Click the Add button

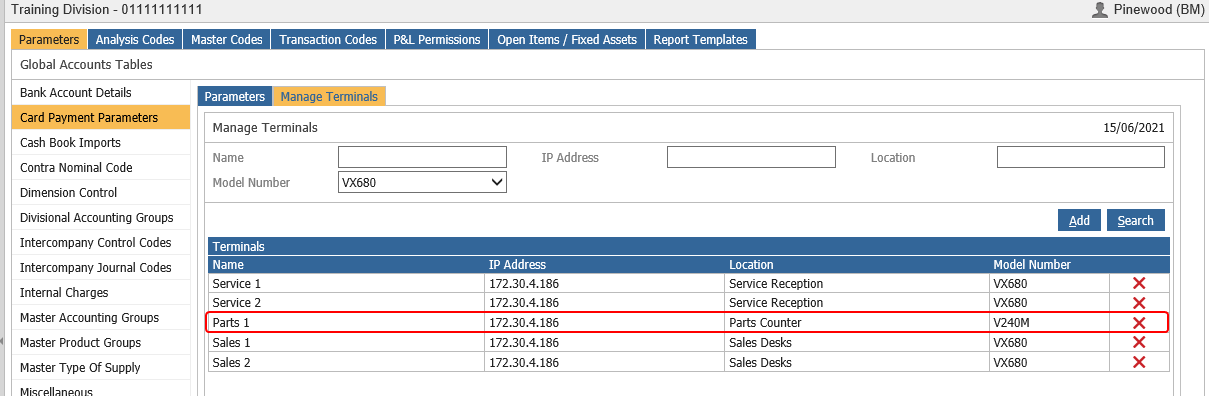(1079, 220)
